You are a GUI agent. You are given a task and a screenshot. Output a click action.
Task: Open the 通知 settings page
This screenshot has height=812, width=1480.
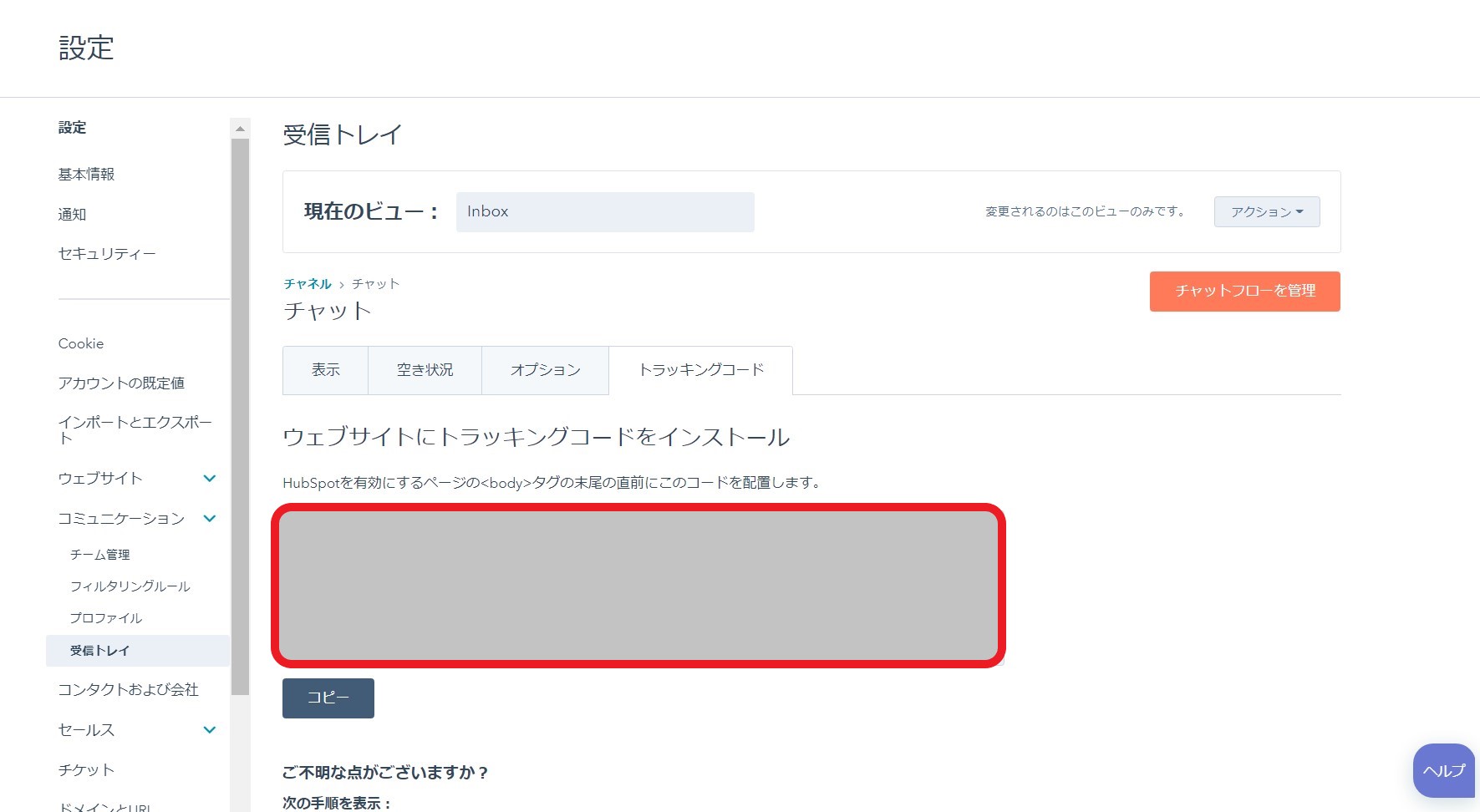coord(72,214)
